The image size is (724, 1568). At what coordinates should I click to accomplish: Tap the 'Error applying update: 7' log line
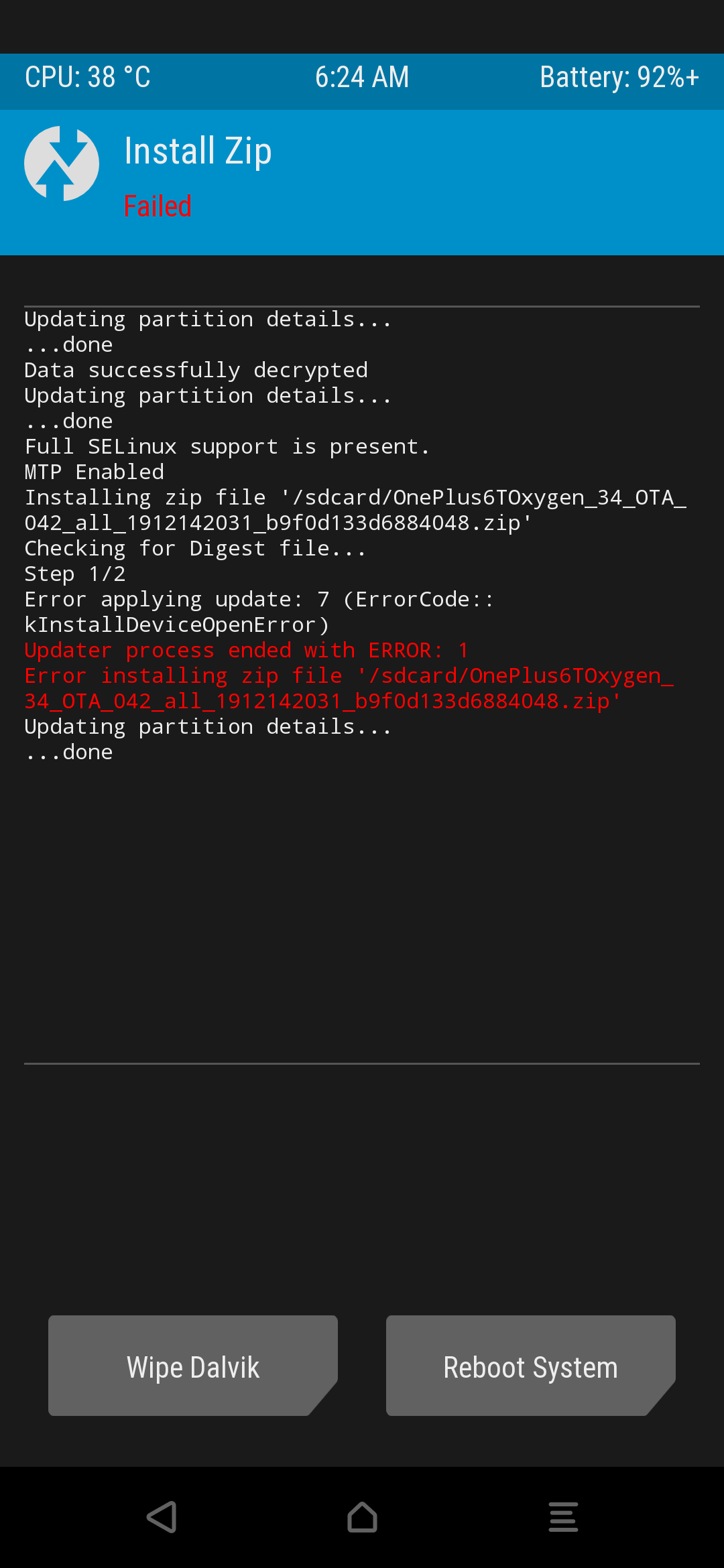[259, 612]
